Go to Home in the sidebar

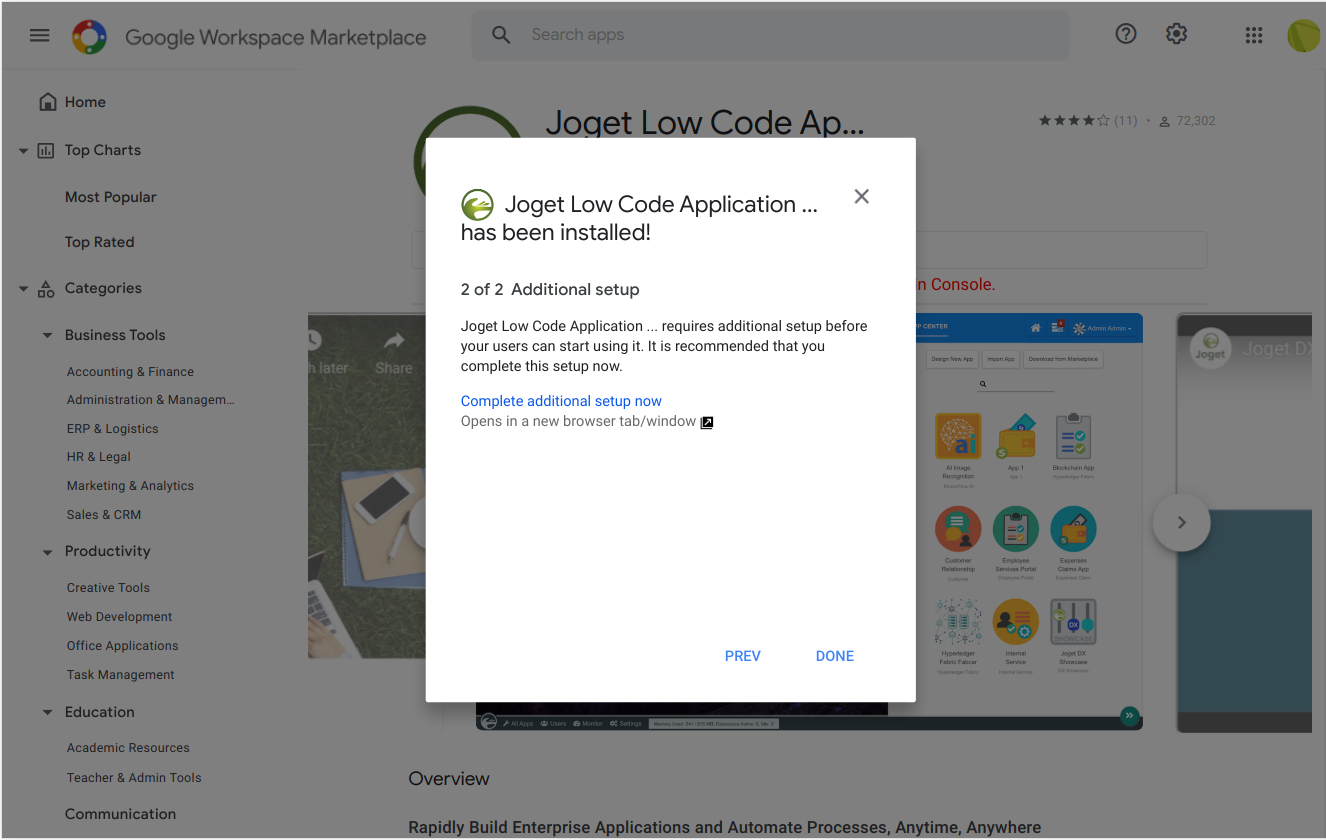pos(85,102)
